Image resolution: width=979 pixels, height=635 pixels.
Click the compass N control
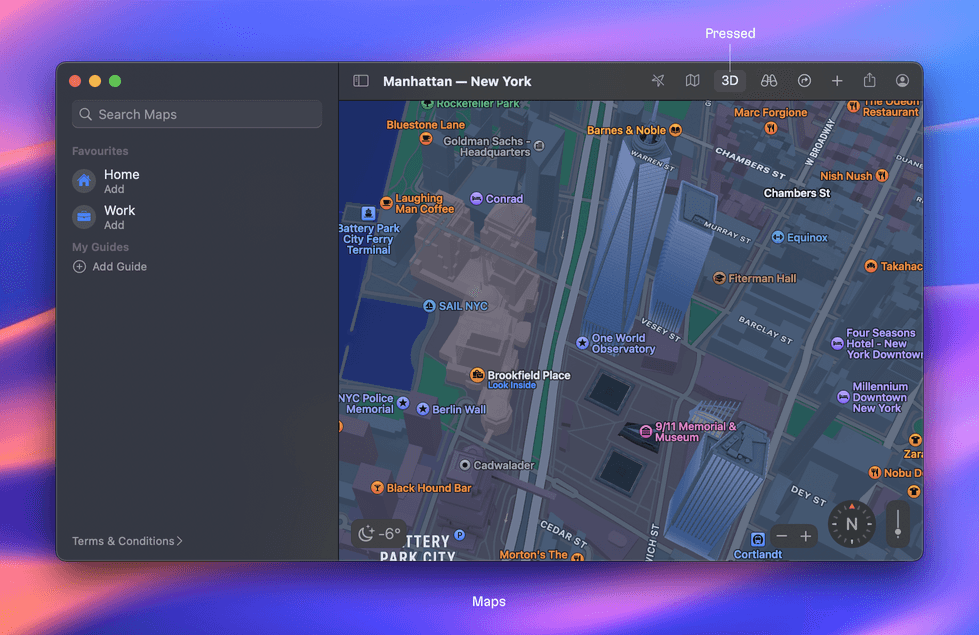point(852,524)
